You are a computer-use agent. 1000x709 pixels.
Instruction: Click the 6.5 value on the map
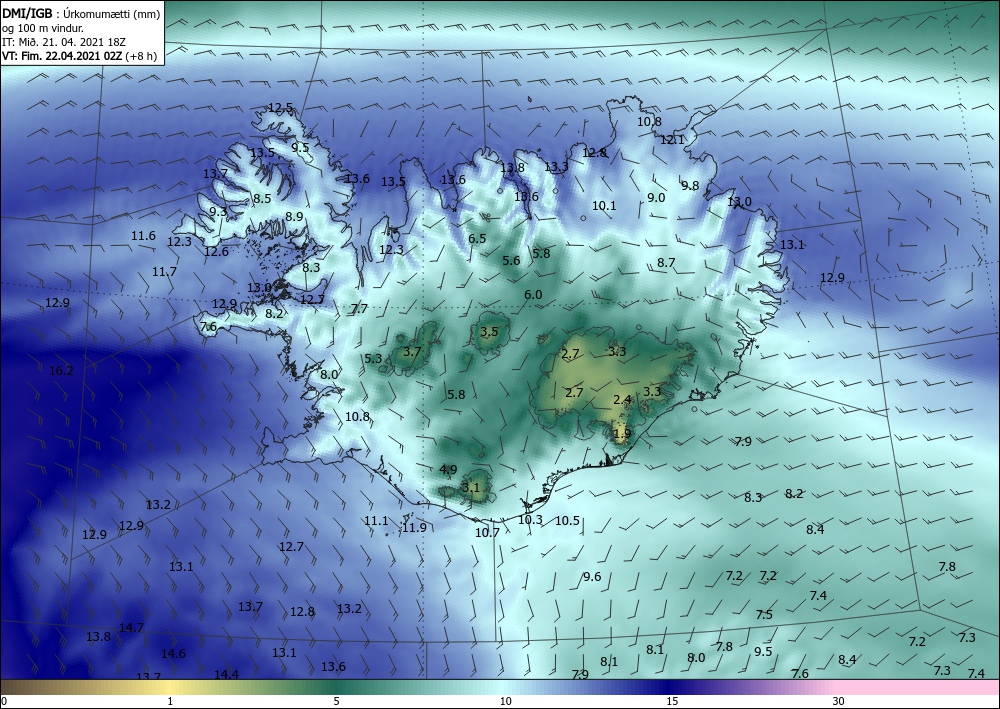click(x=477, y=238)
